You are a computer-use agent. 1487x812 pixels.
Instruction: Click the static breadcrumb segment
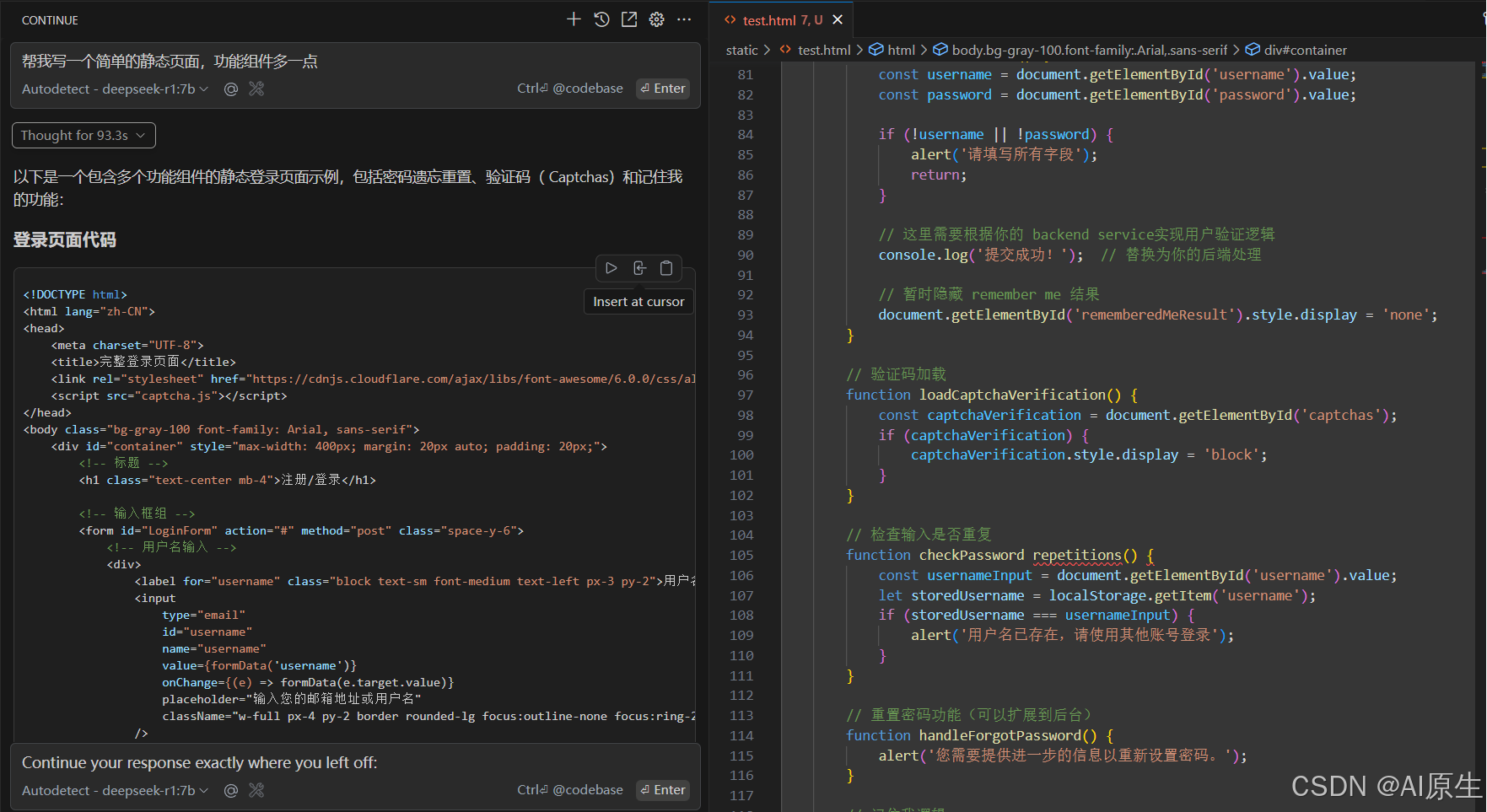pos(742,51)
